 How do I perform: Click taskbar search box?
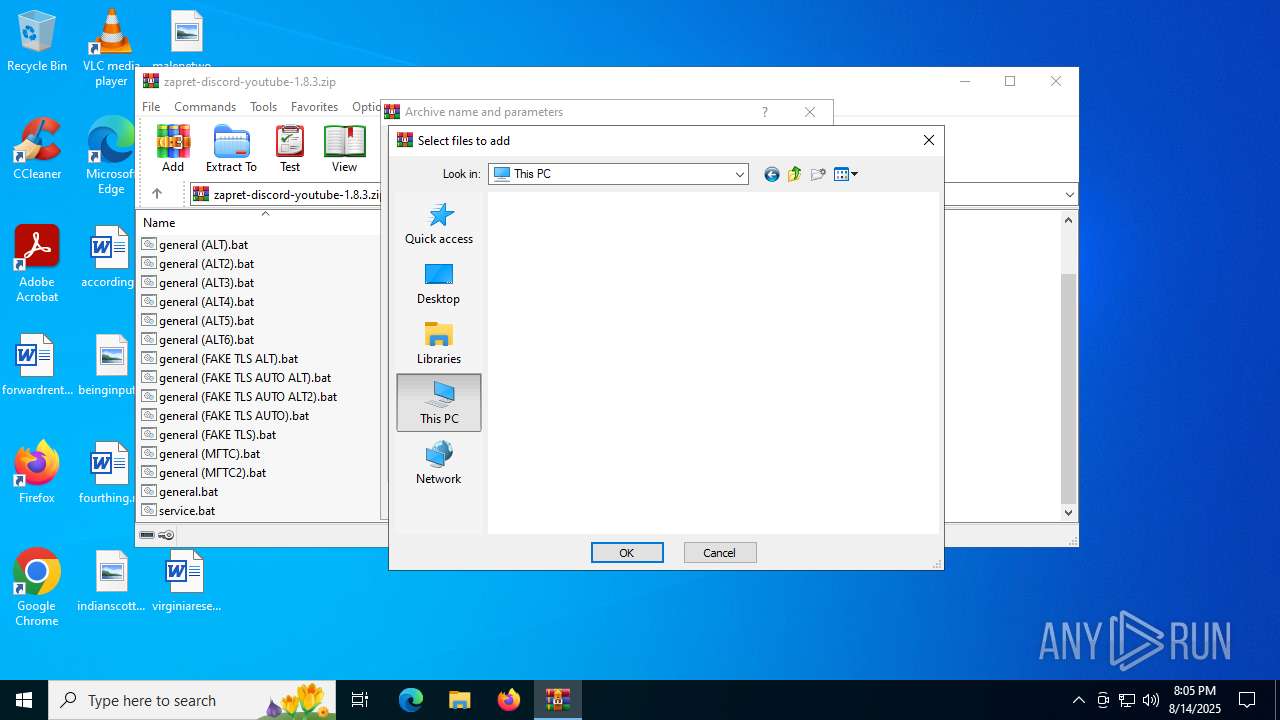click(192, 700)
